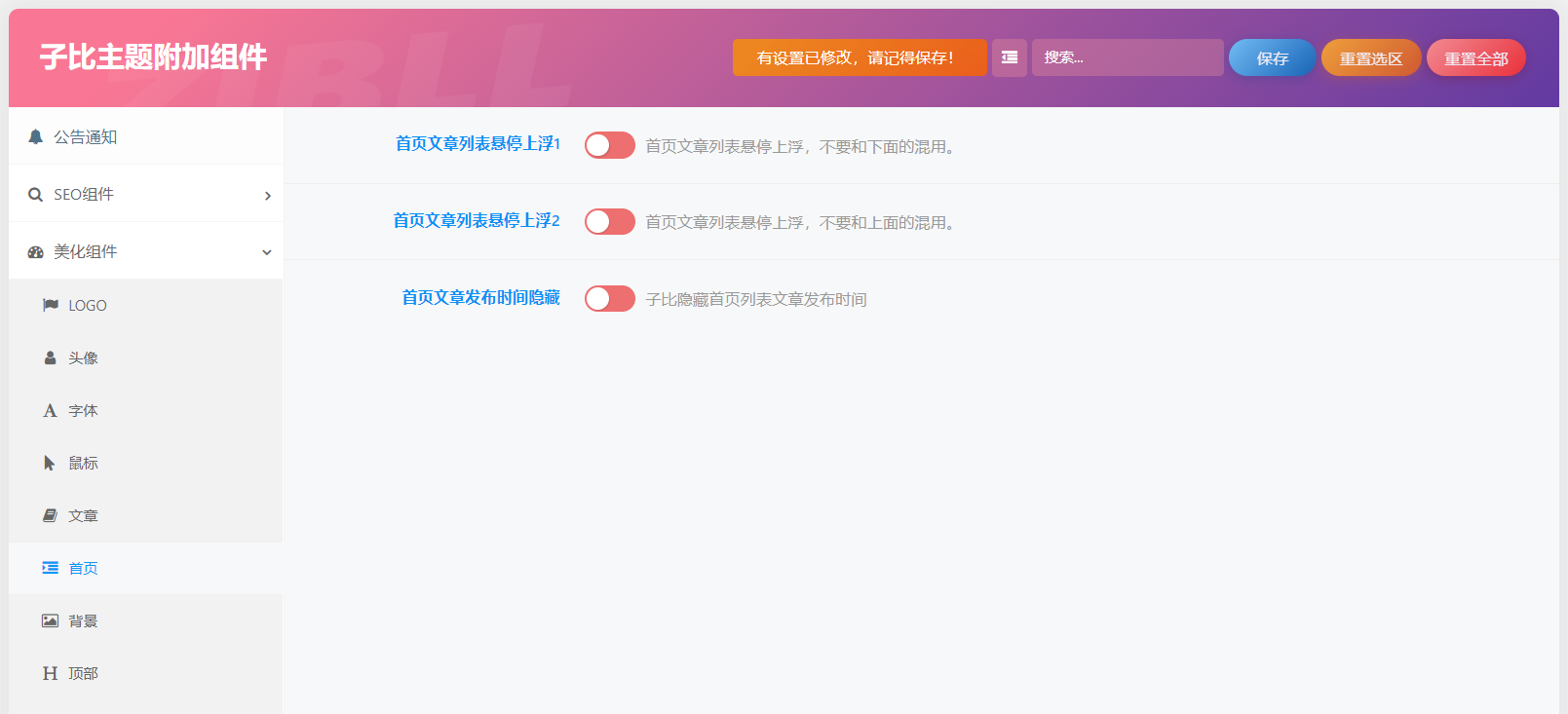
Task: Click the letter A icon next to 字体
Action: tap(51, 410)
